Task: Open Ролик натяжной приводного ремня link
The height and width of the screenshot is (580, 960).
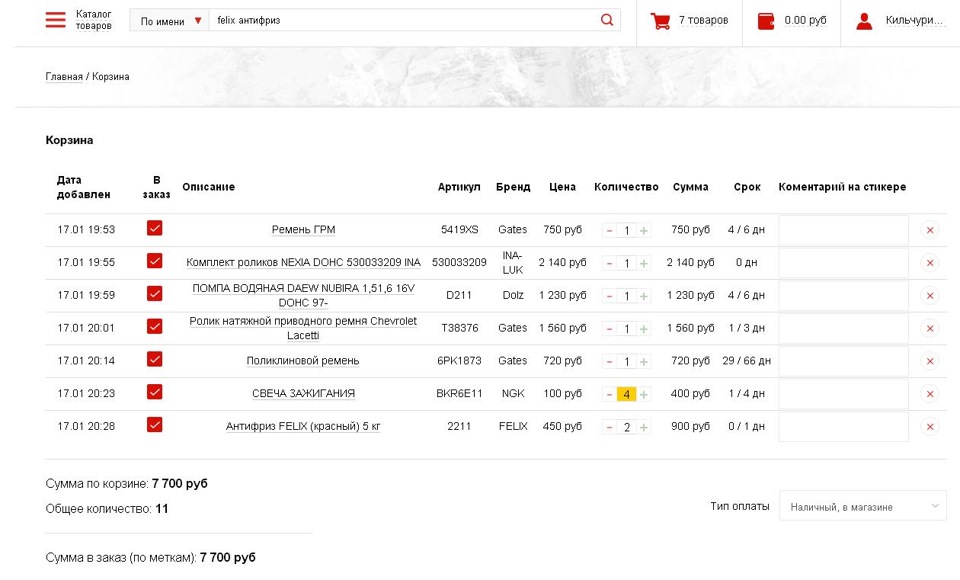Action: point(303,328)
